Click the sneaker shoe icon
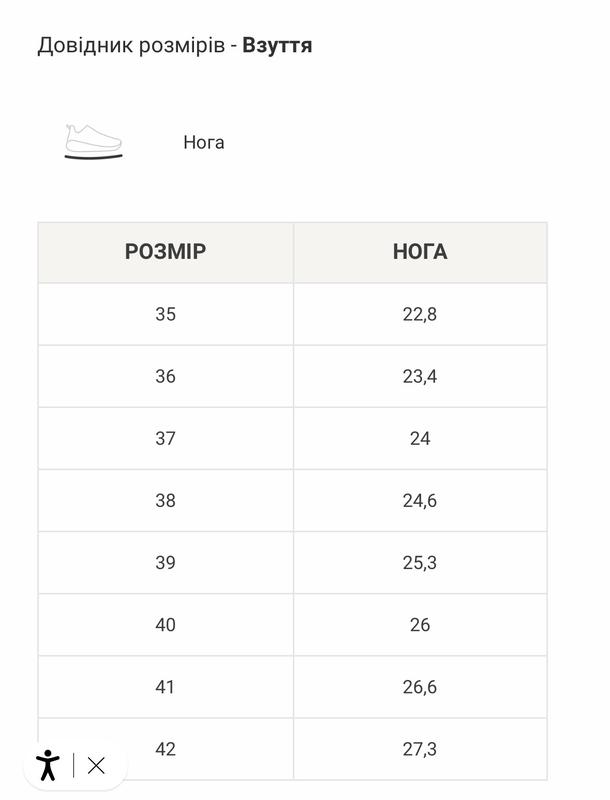Screen dimensions: 610x800 [93, 142]
